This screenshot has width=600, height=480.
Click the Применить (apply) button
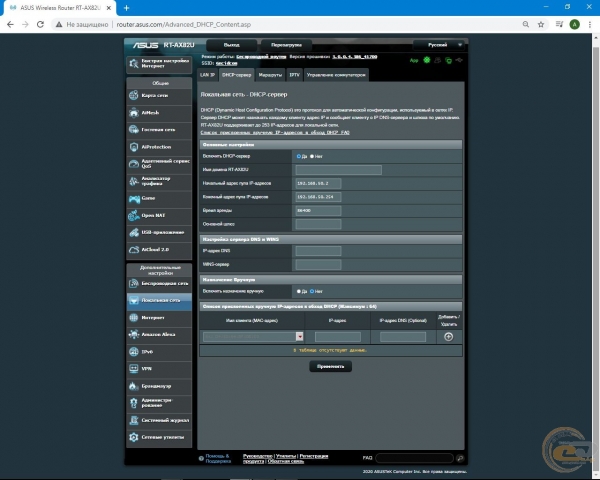click(x=331, y=366)
